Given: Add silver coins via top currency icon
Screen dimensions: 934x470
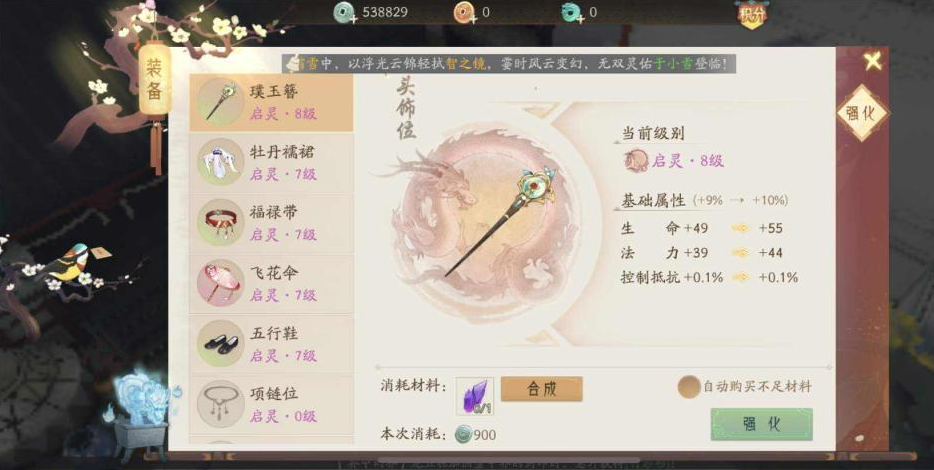Looking at the screenshot, I should (x=343, y=13).
